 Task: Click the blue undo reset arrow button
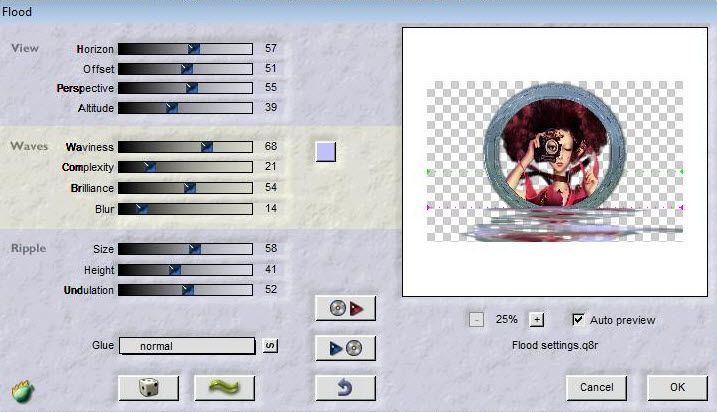tap(345, 388)
